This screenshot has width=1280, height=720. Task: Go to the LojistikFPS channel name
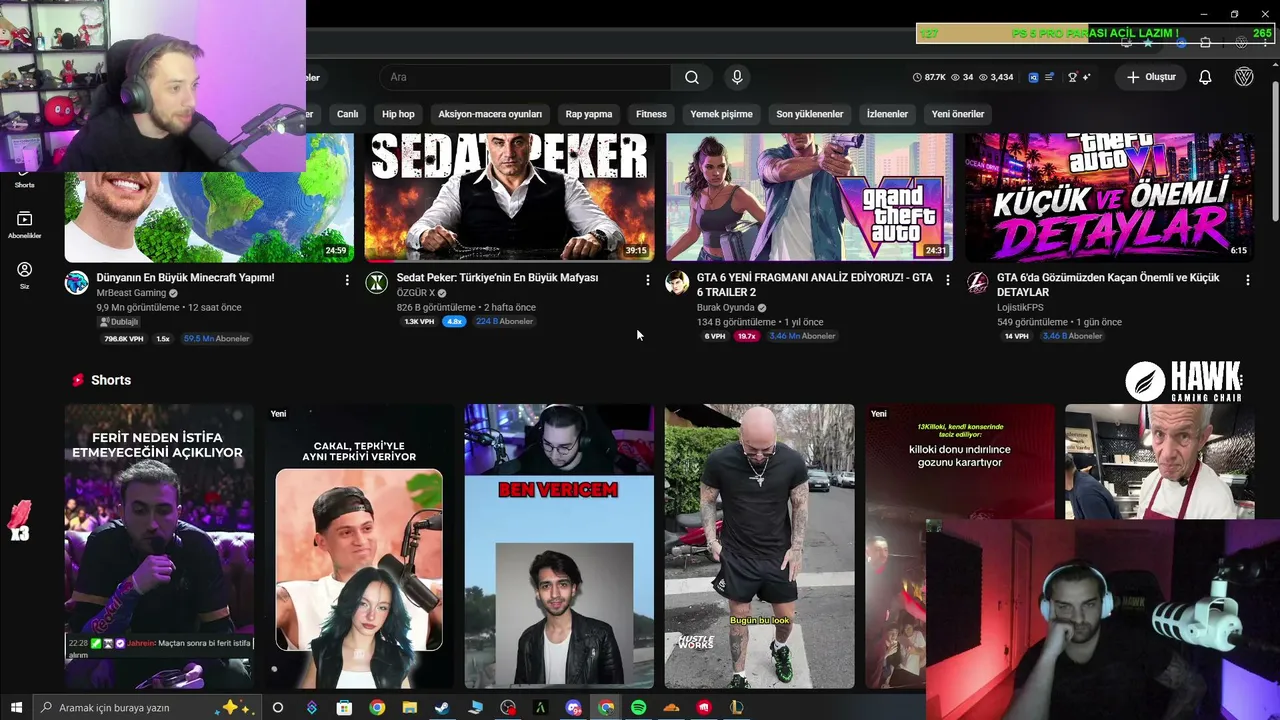tap(1020, 308)
